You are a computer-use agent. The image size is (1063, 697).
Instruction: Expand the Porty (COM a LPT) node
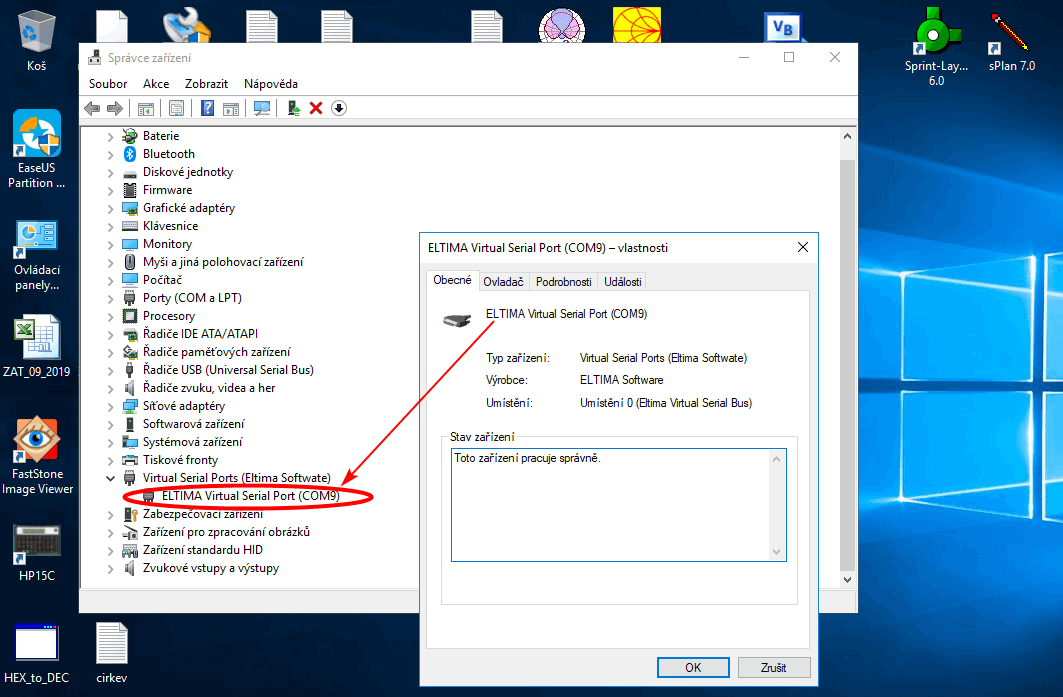coord(111,298)
